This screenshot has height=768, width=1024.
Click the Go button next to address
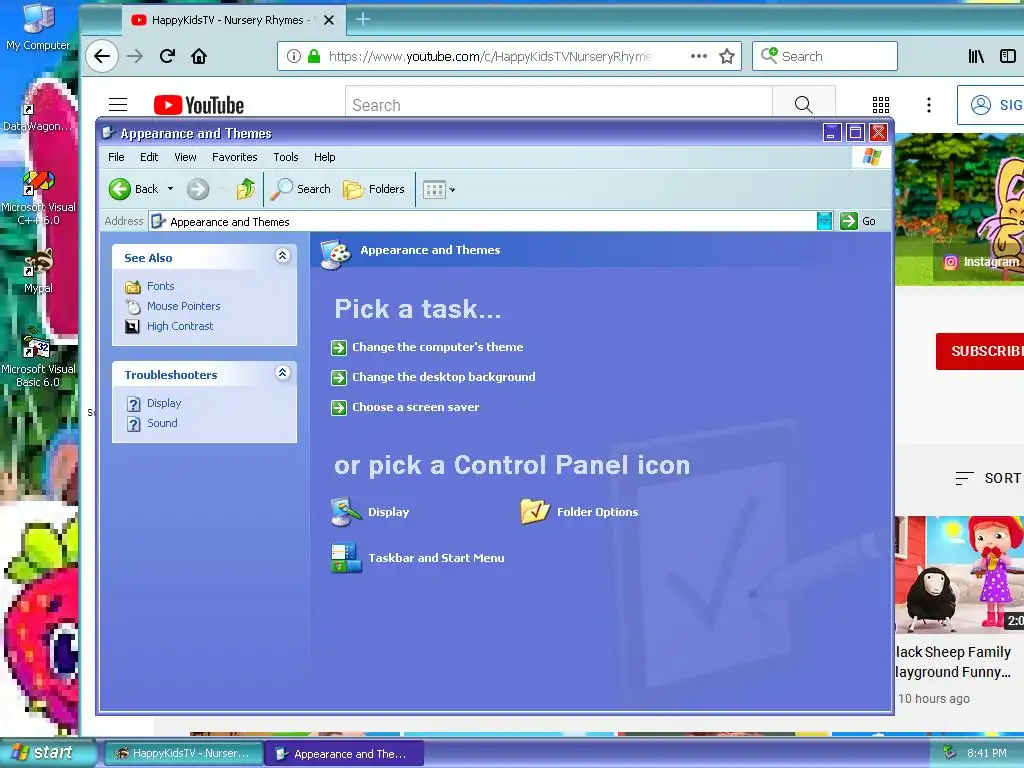click(x=858, y=221)
